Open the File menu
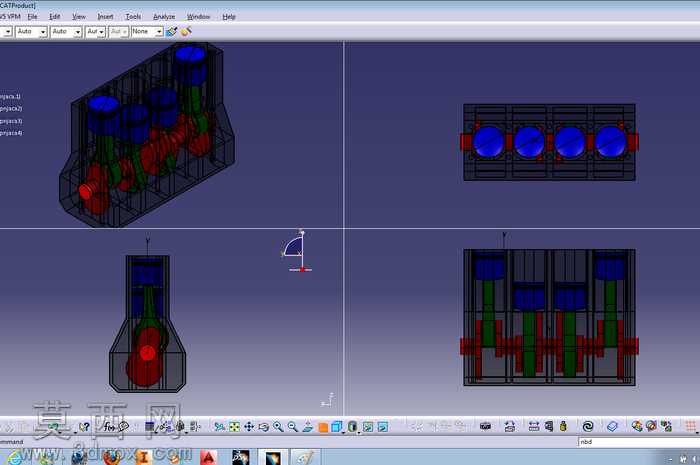The width and height of the screenshot is (700, 465). (x=33, y=17)
